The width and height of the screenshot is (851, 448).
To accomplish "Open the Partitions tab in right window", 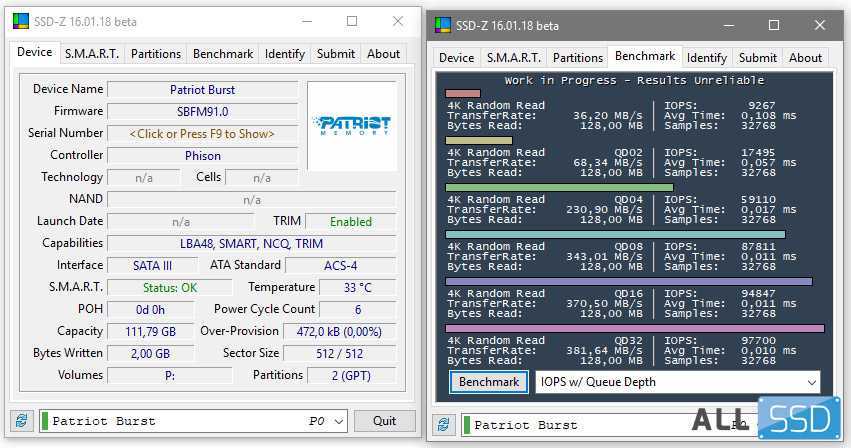I will point(578,58).
